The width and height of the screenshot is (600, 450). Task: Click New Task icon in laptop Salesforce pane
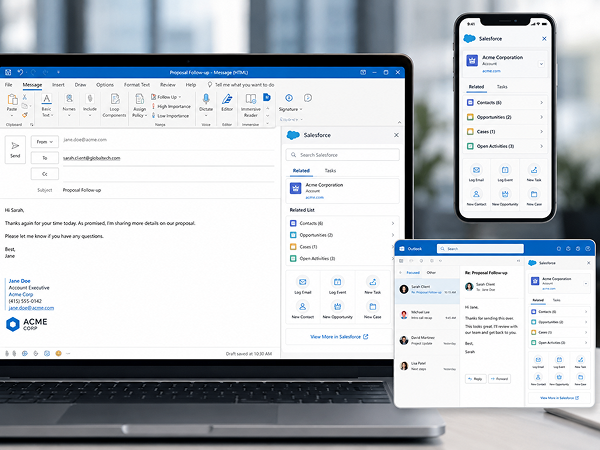click(372, 282)
